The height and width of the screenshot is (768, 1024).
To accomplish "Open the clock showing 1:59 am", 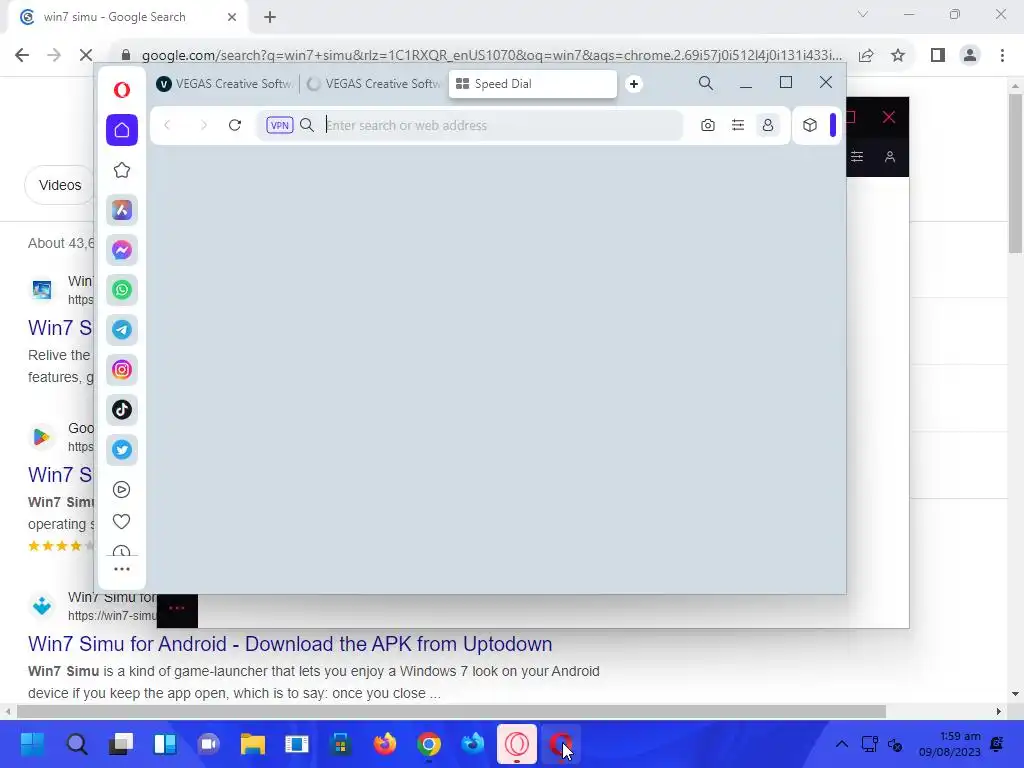I will click(950, 744).
